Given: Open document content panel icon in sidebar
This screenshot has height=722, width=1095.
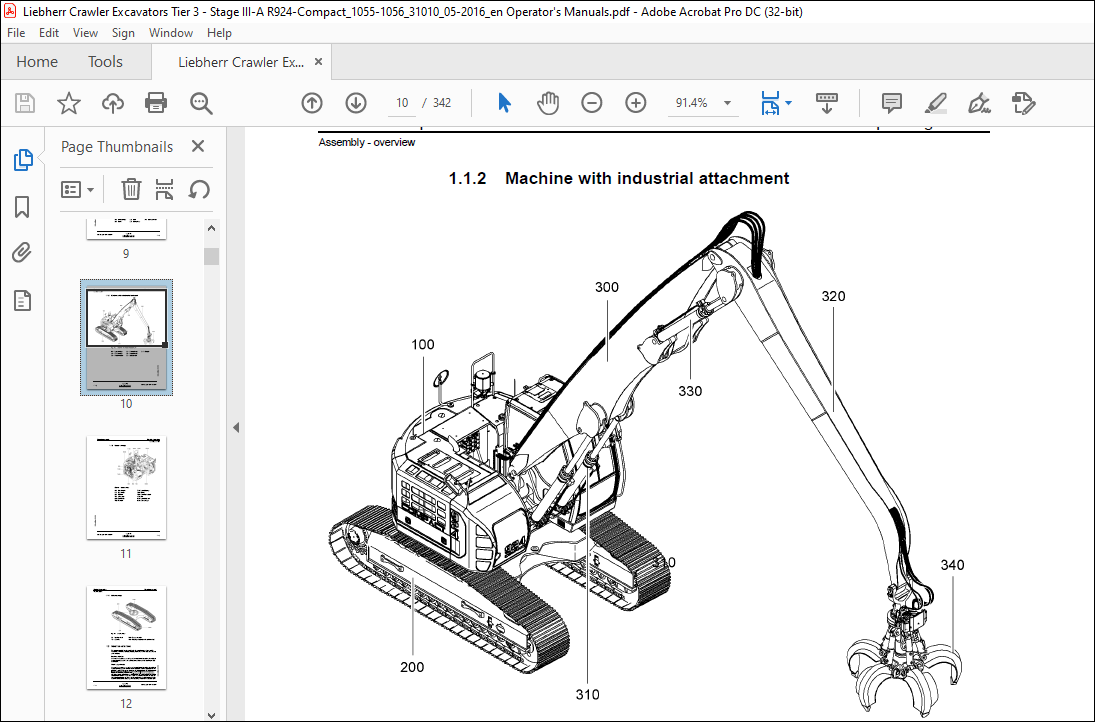Looking at the screenshot, I should (22, 301).
